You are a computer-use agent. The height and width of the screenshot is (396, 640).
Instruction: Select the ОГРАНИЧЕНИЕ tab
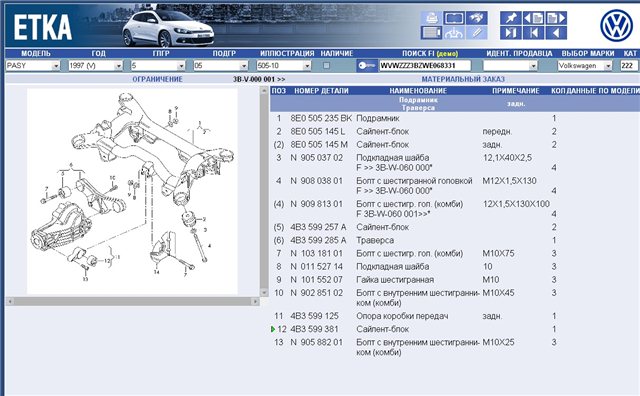[x=157, y=79]
